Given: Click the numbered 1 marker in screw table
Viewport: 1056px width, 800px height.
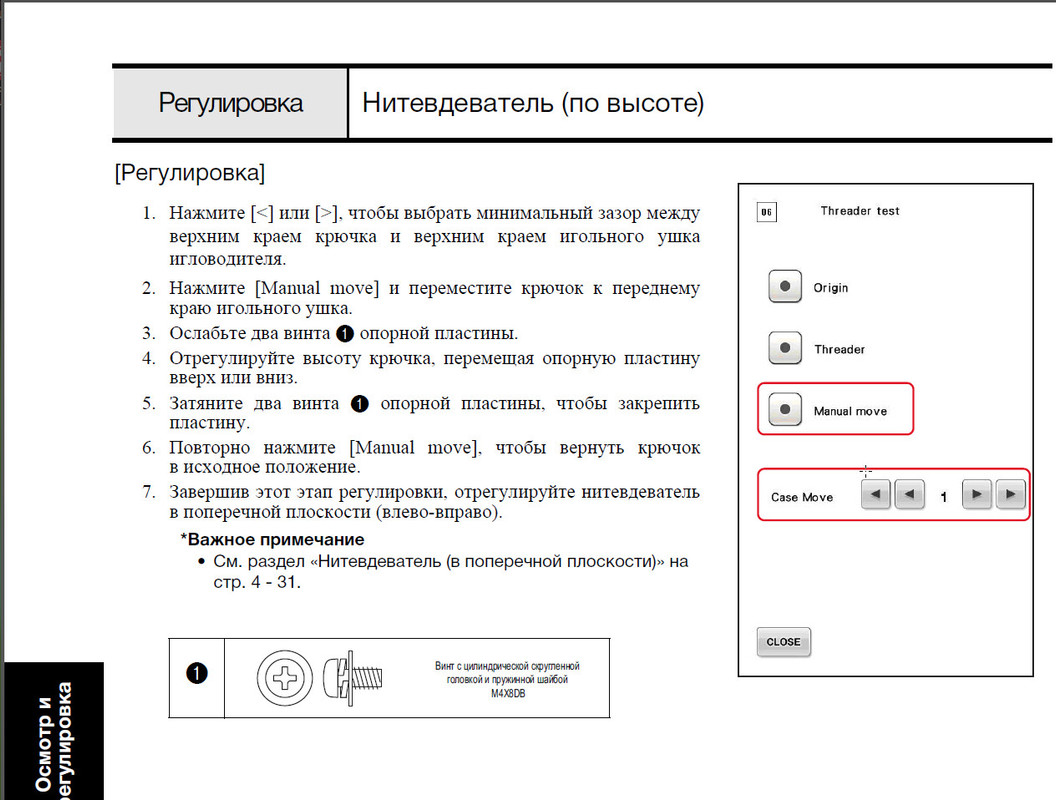Looking at the screenshot, I should coord(197,673).
